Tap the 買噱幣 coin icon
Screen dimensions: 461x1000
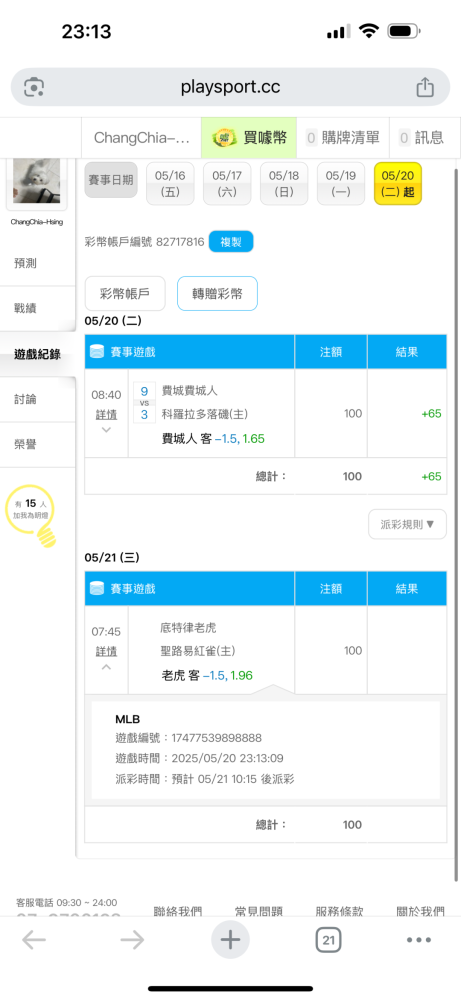224,137
